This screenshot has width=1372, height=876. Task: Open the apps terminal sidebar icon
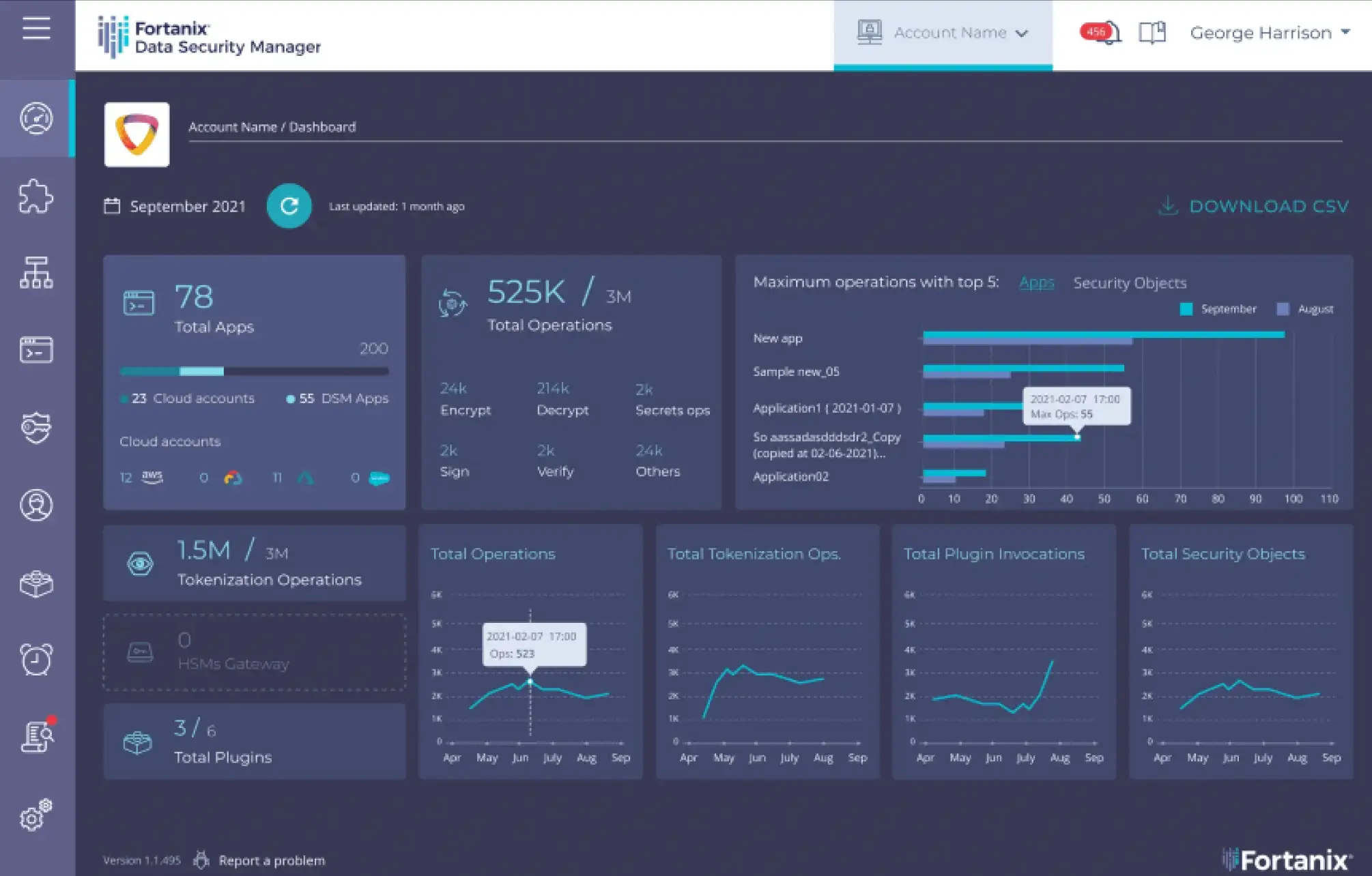tap(36, 350)
